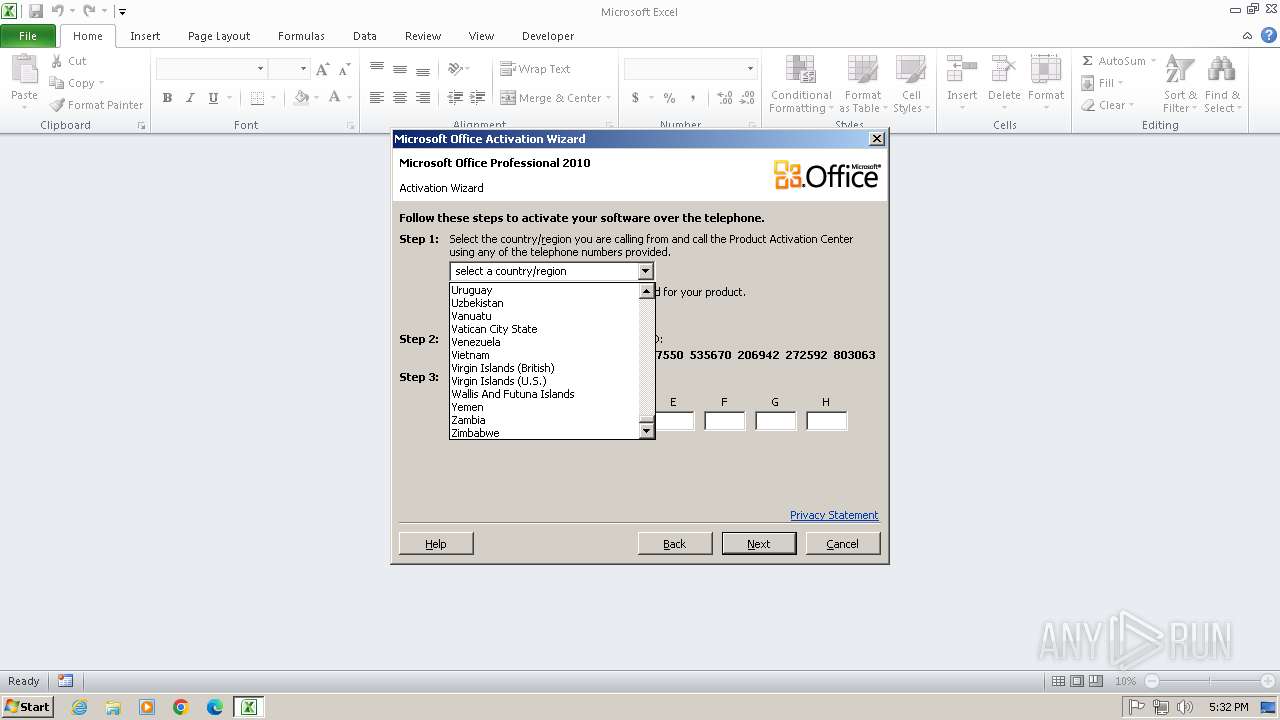Toggle Align Text Right
The height and width of the screenshot is (720, 1280).
click(x=423, y=98)
